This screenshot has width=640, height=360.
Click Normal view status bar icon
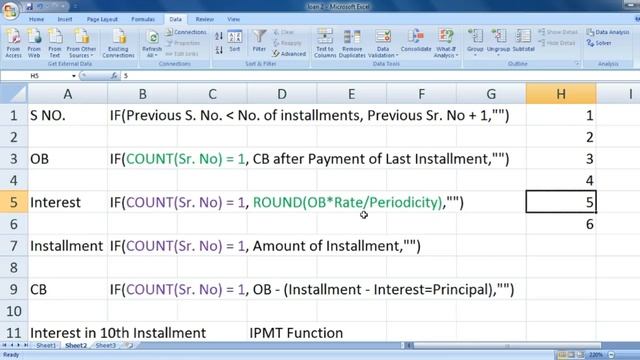562,355
